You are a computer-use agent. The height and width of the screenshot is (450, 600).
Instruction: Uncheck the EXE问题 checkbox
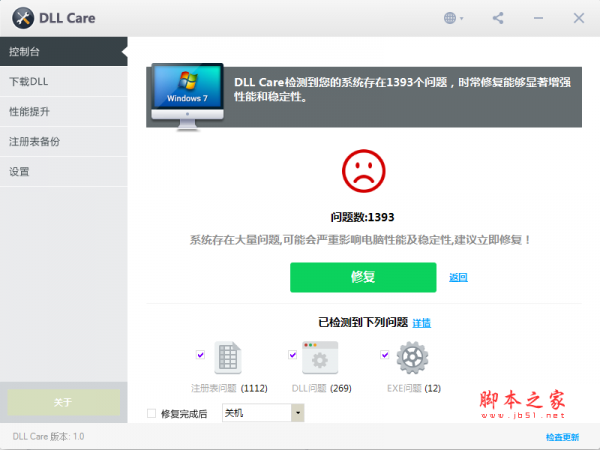pyautogui.click(x=385, y=355)
